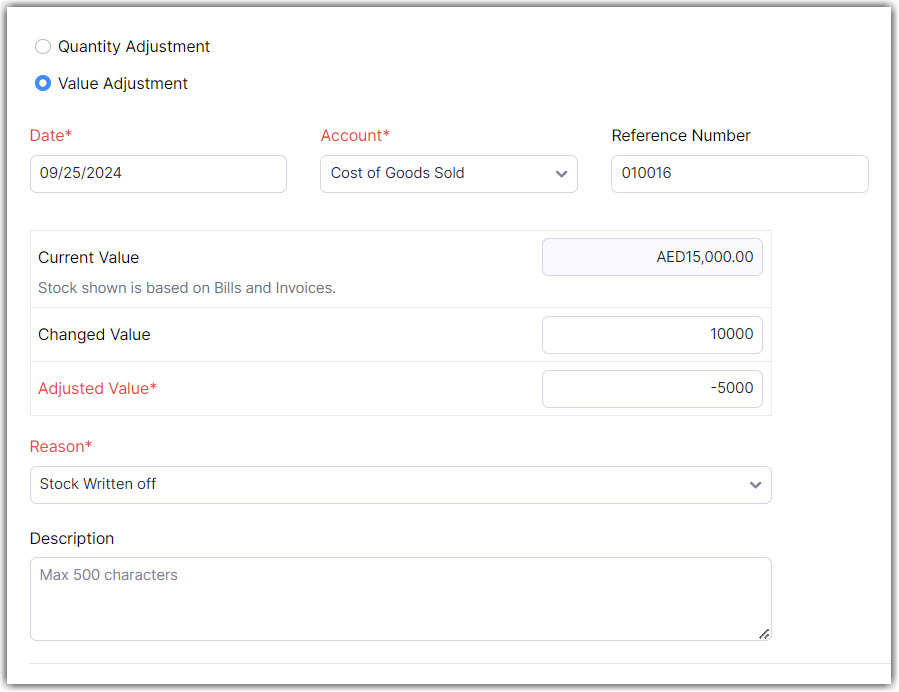This screenshot has width=899, height=692.
Task: Edit the Changed Value input showing 10000
Action: click(652, 335)
